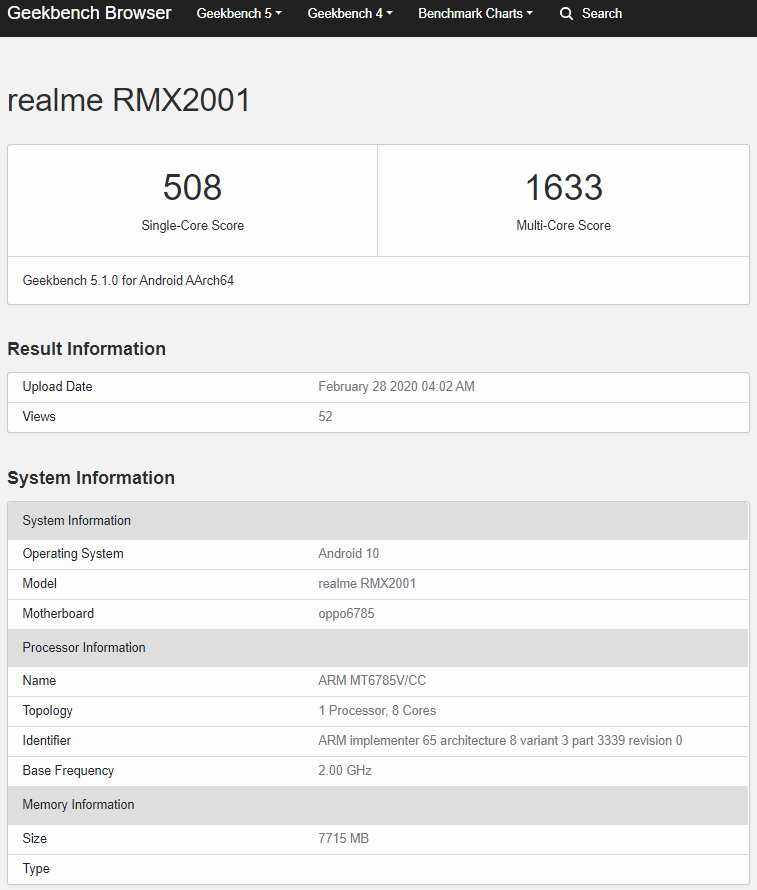Click the Operating System label
Viewport: 757px width, 890px height.
pyautogui.click(x=73, y=553)
